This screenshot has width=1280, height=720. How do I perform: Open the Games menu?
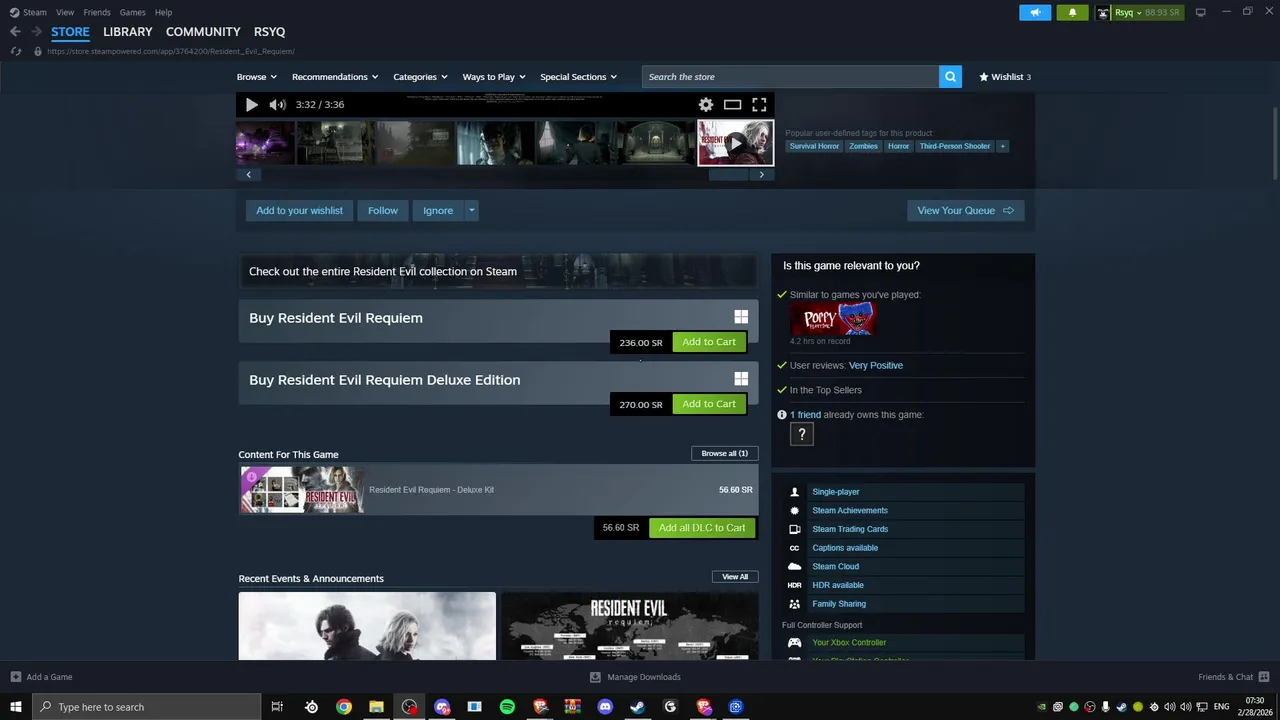pyautogui.click(x=132, y=12)
